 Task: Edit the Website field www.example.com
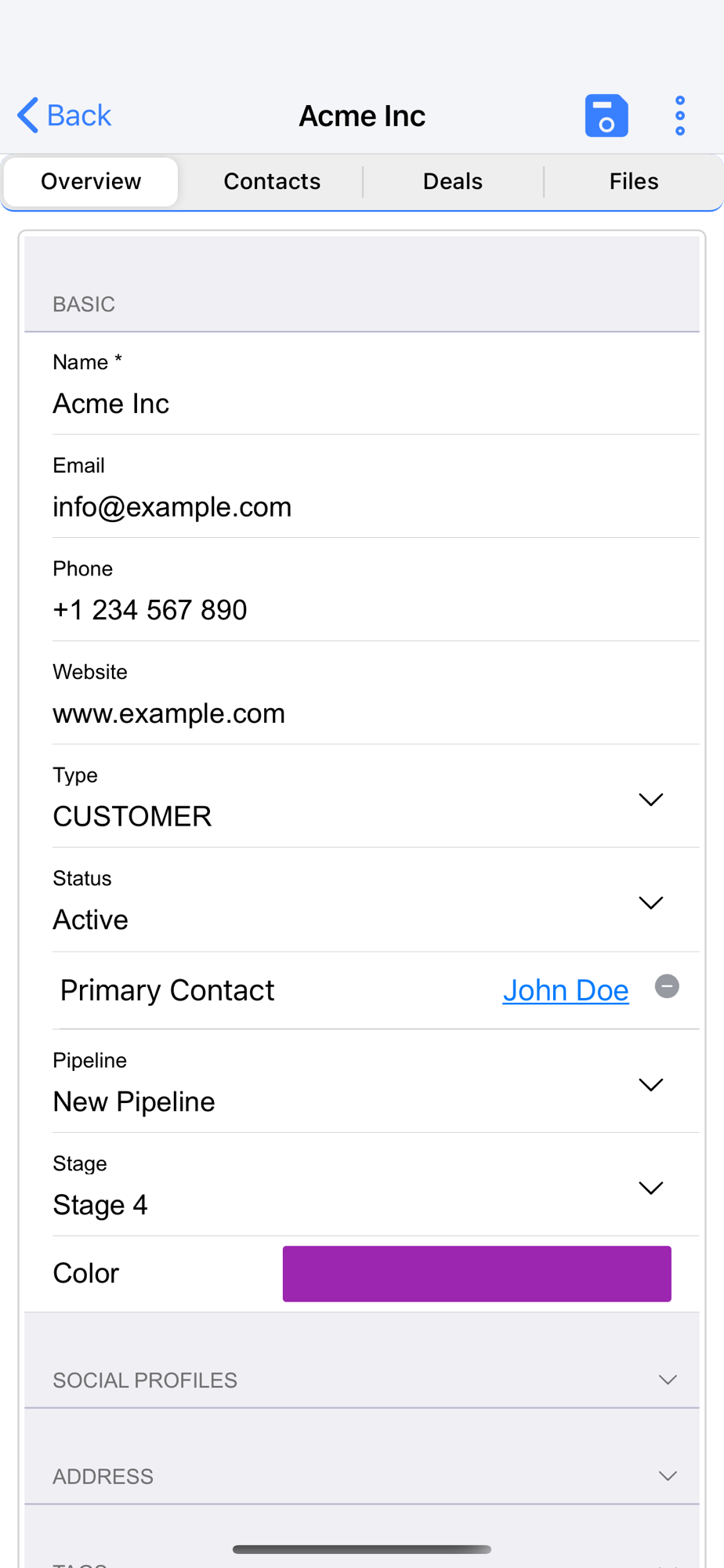375,694
